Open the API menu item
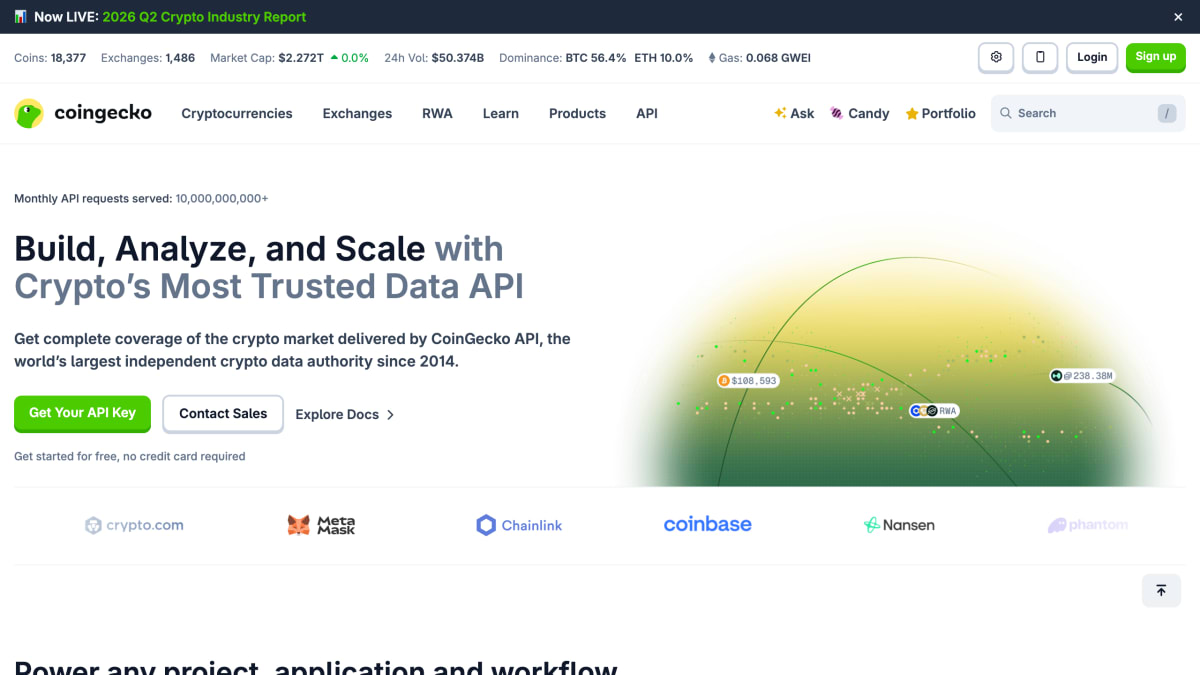Screen dimensions: 1200x675 [x=647, y=114]
